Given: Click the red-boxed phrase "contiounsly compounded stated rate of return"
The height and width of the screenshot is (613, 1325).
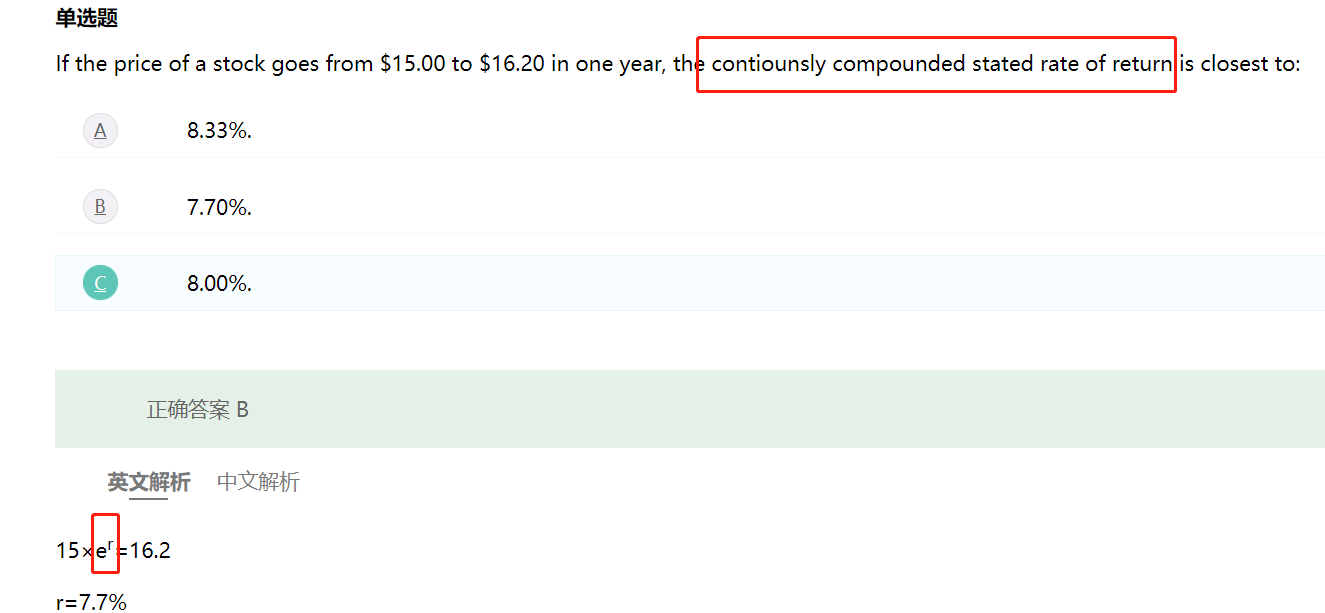Looking at the screenshot, I should tap(940, 65).
